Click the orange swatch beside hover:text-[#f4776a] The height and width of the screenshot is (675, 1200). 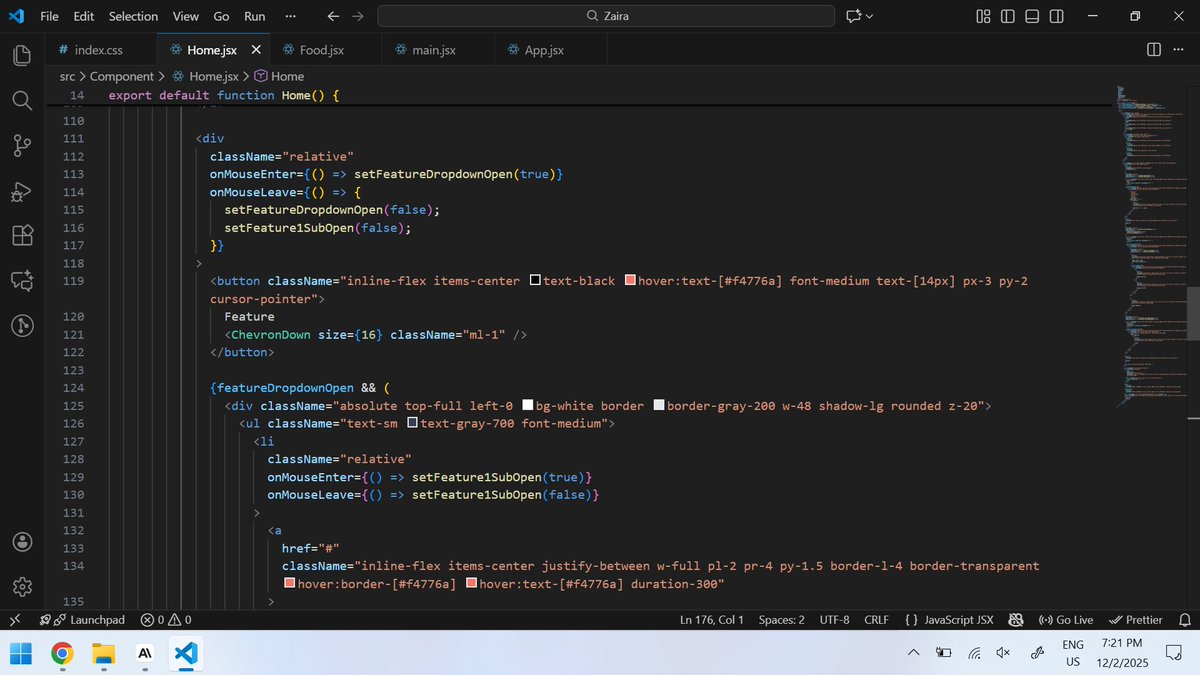pyautogui.click(x=630, y=281)
